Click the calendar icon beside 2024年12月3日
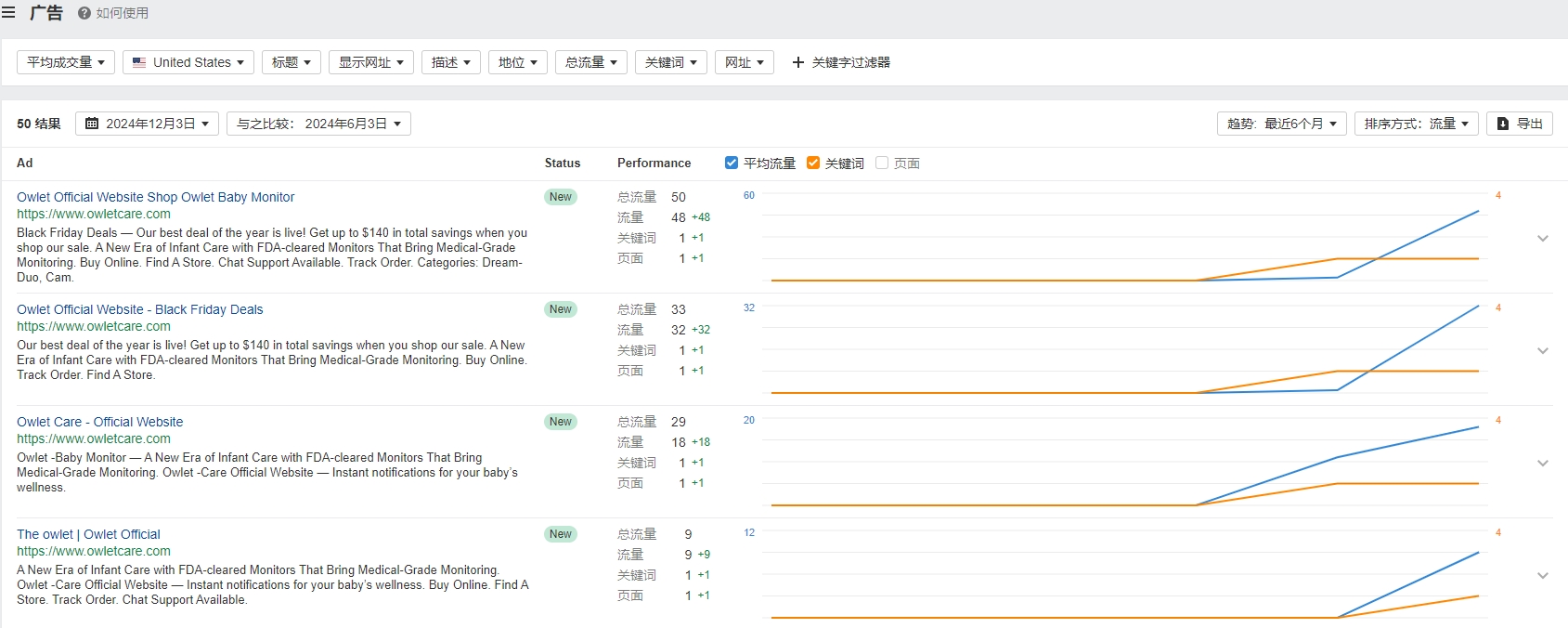Image resolution: width=1568 pixels, height=628 pixels. coord(92,124)
